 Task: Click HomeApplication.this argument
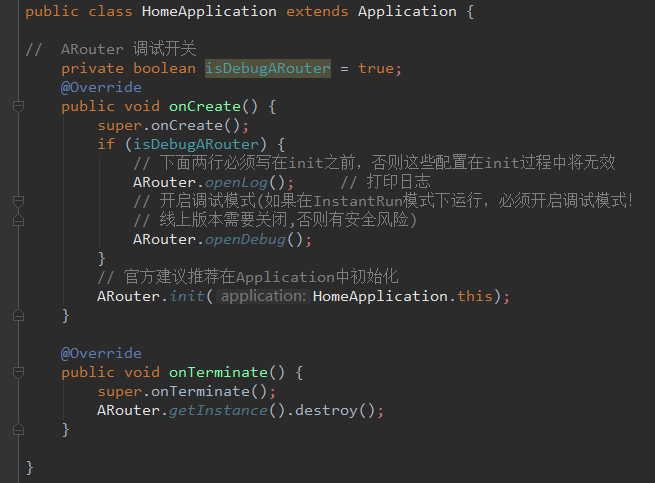pos(403,296)
